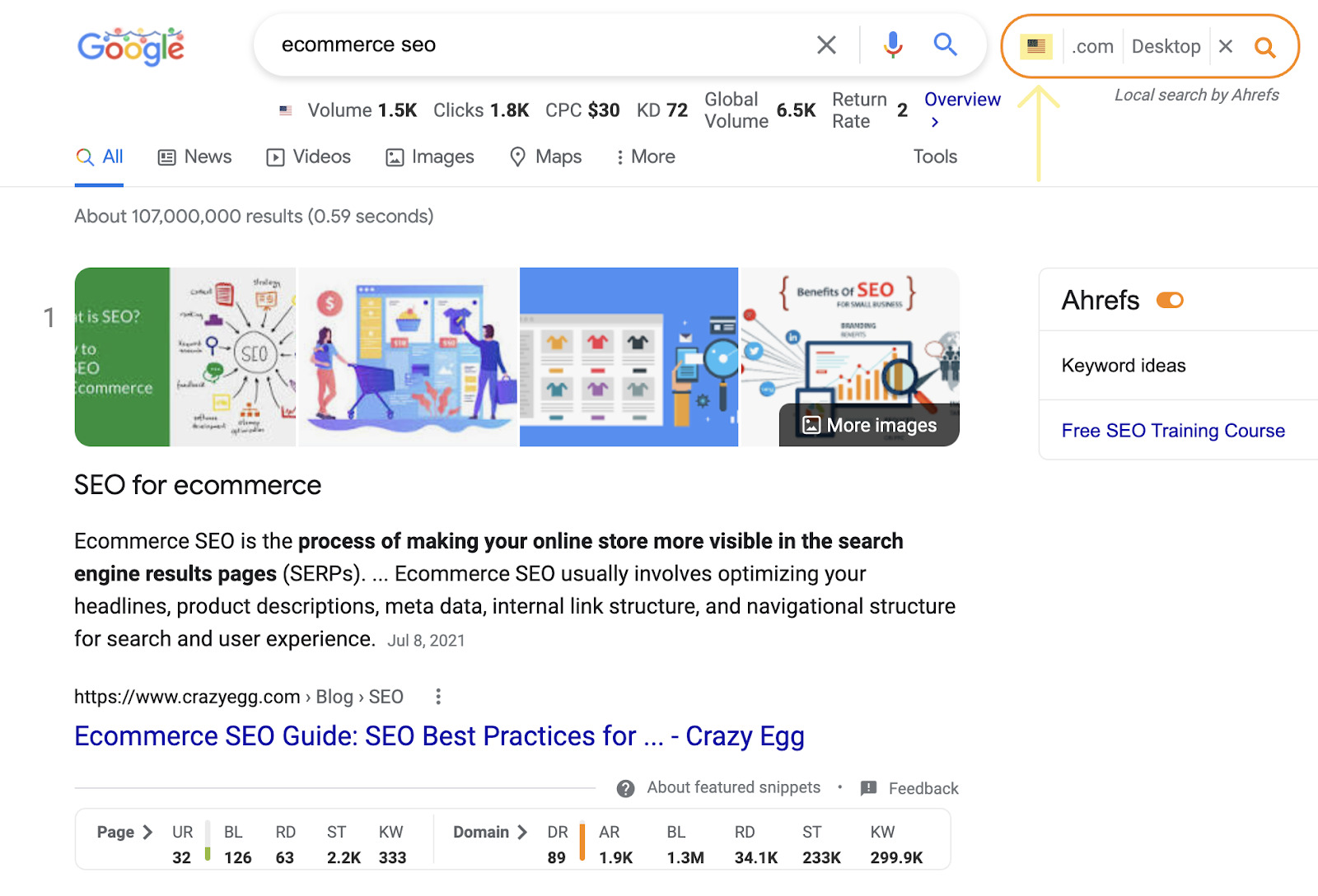Open the three-dot menu beside crazyegg URL
This screenshot has height=896, width=1318.
tap(438, 697)
